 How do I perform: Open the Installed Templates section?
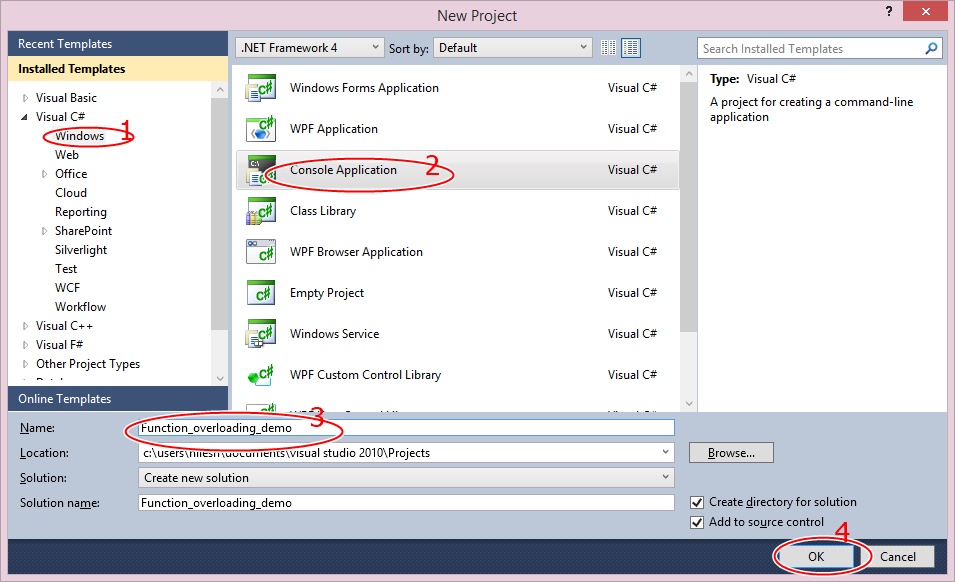[x=118, y=69]
